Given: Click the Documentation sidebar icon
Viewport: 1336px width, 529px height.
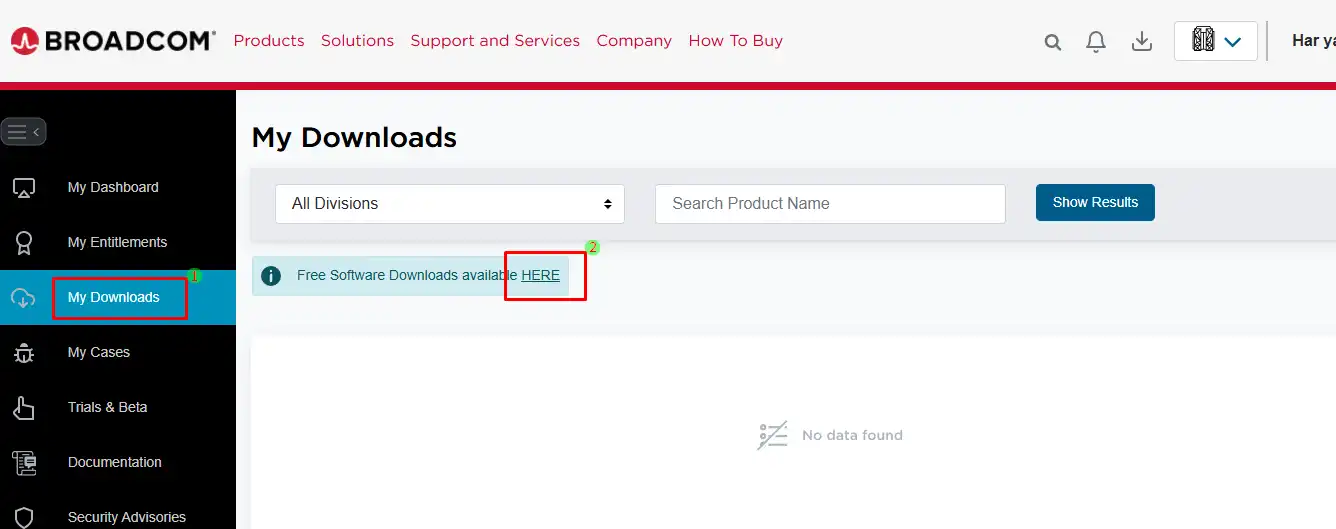Looking at the screenshot, I should point(24,463).
